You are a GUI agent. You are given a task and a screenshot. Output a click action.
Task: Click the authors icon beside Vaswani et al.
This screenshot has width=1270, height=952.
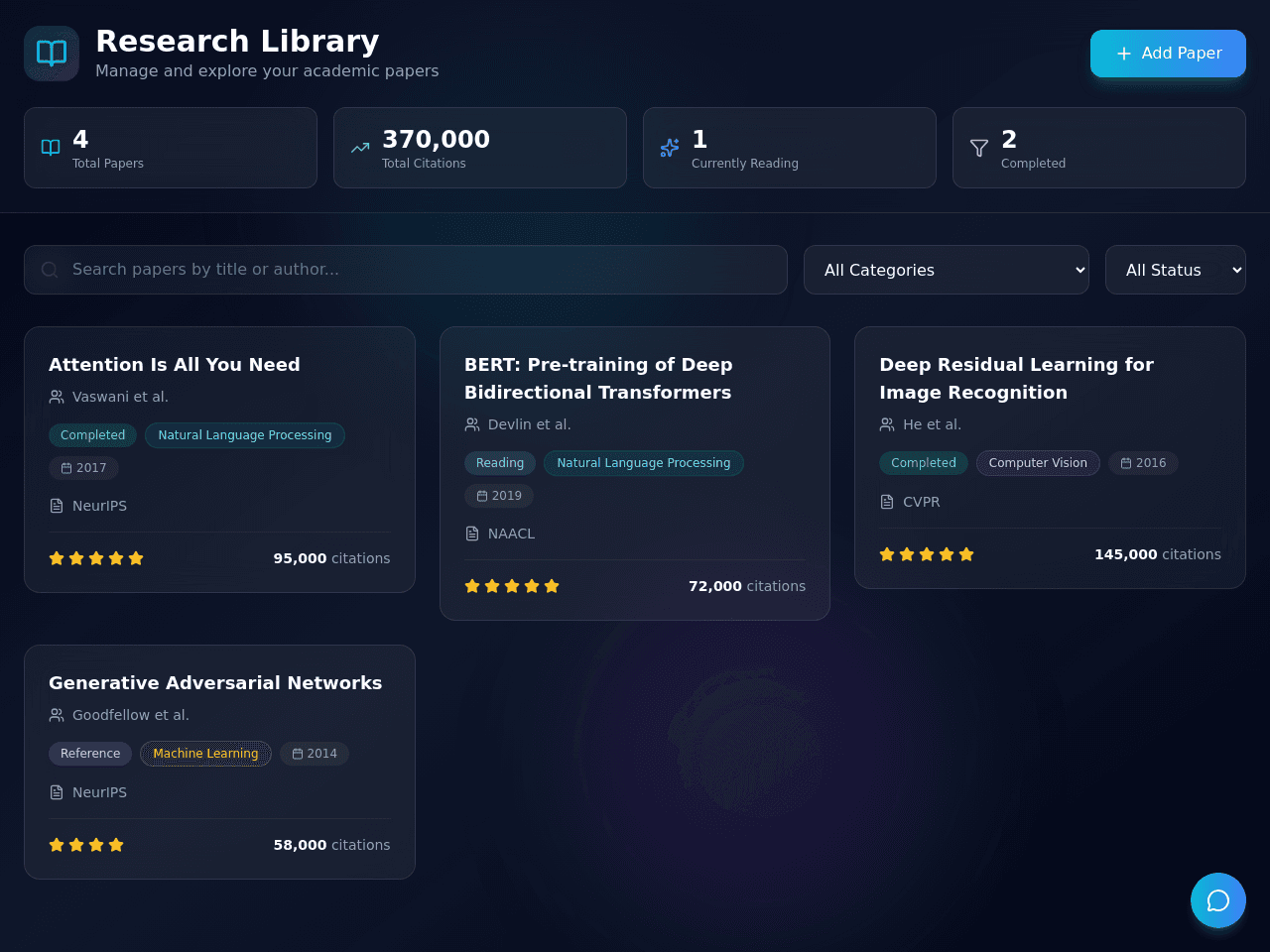tap(57, 397)
